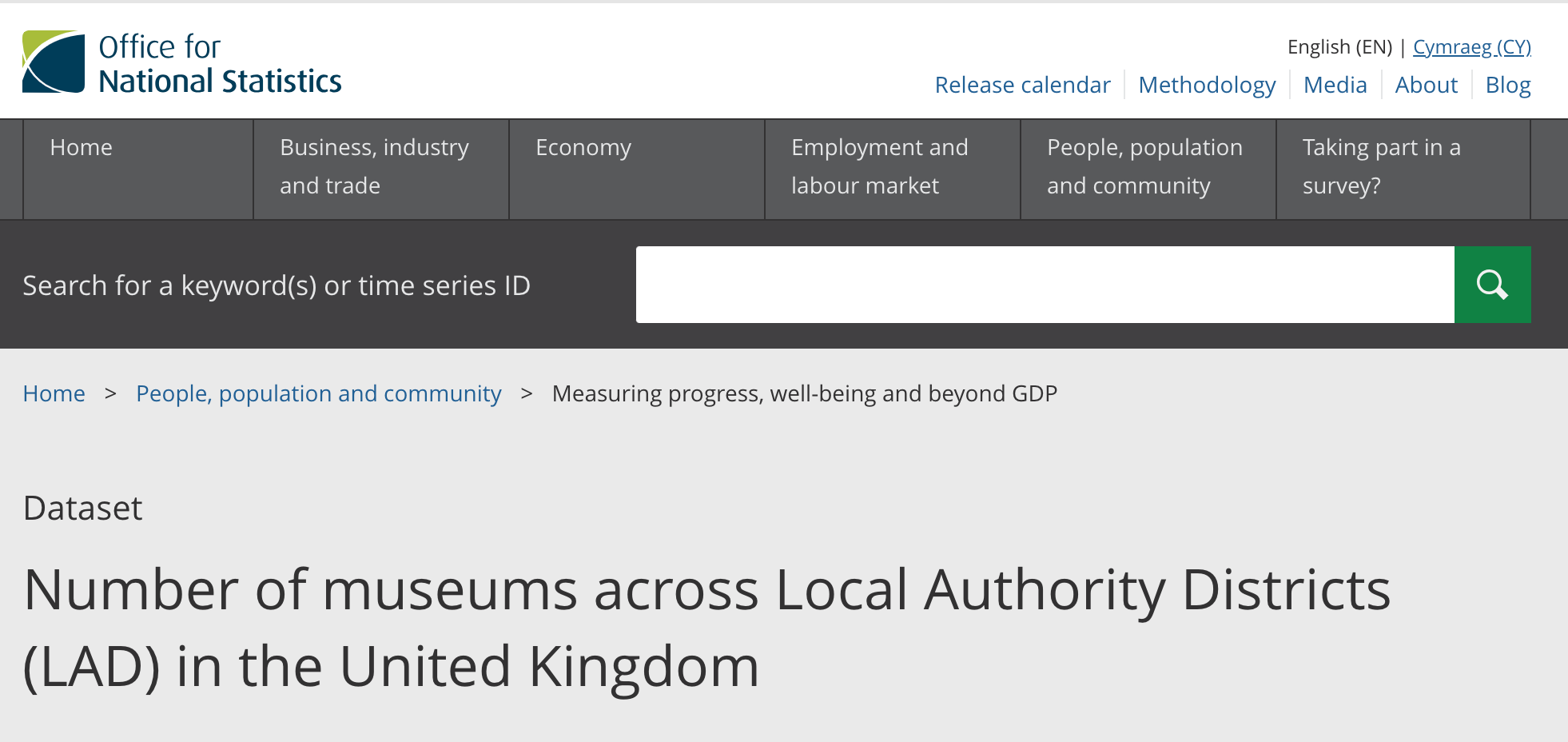1568x742 pixels.
Task: Select the Economy navigation item
Action: point(583,148)
